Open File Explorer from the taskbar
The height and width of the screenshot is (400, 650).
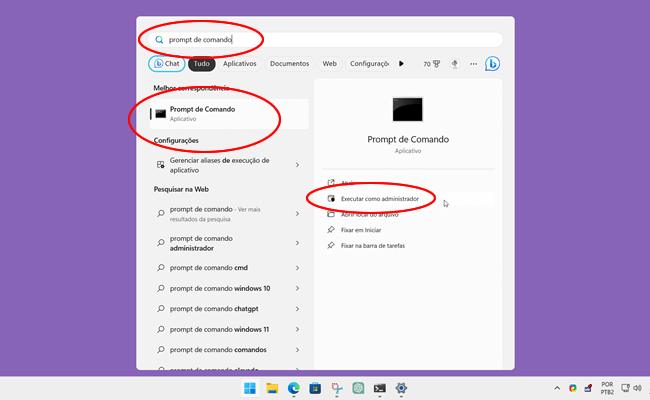tap(271, 388)
